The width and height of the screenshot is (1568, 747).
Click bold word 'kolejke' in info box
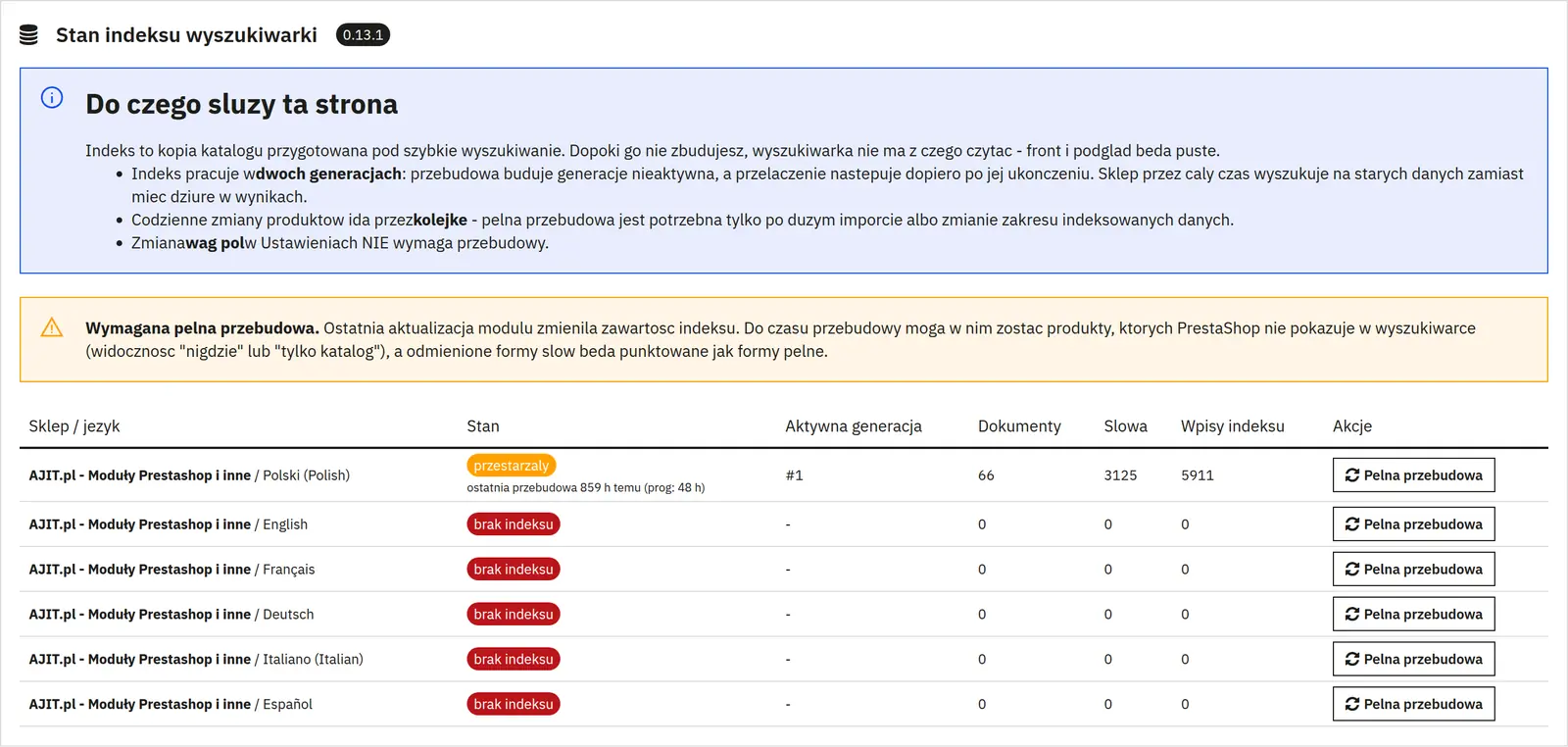point(440,221)
